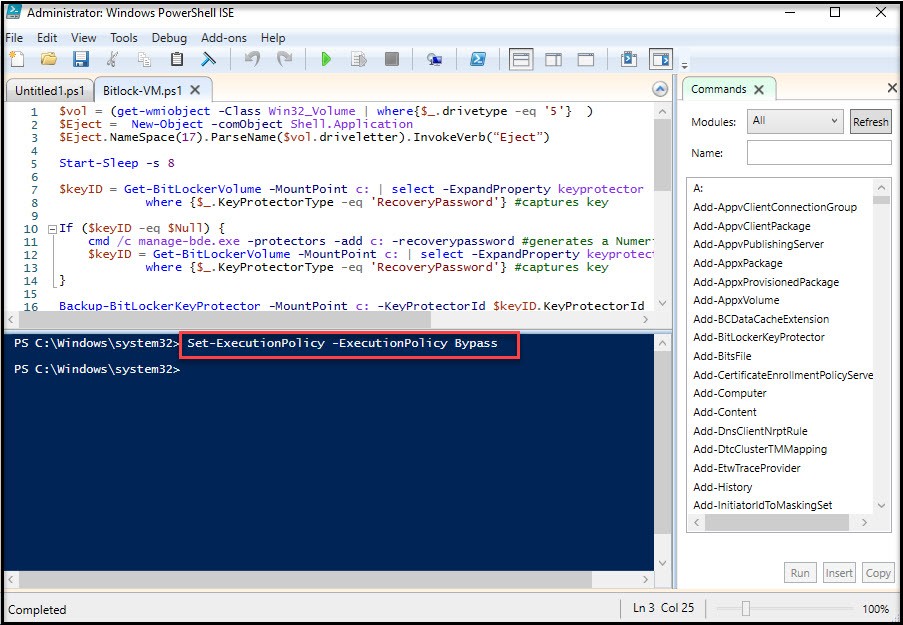Viewport: 903px width, 625px height.
Task: Open the Modules dropdown set to All
Action: (x=795, y=121)
